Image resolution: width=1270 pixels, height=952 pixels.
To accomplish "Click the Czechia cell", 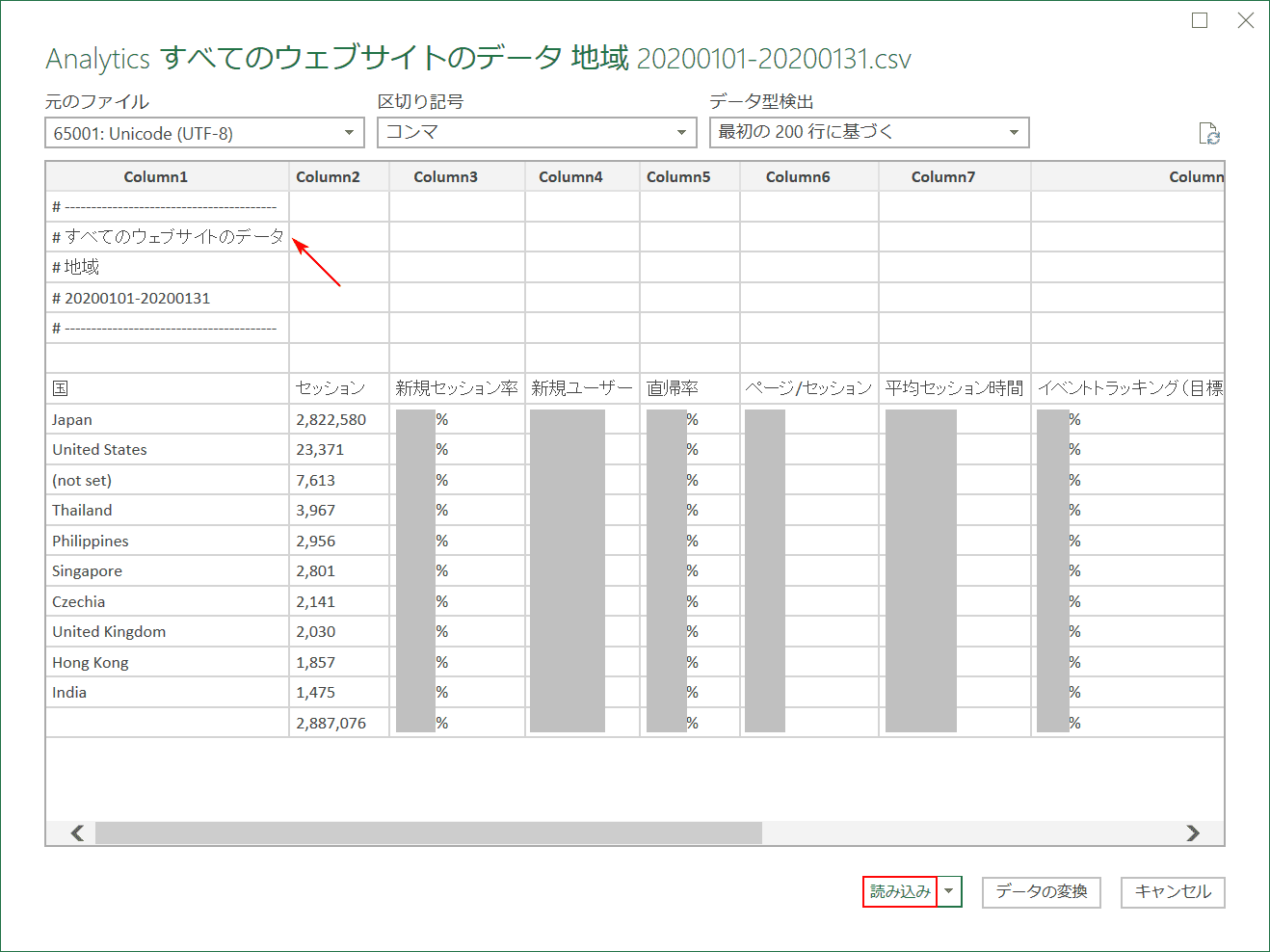I will [x=168, y=601].
